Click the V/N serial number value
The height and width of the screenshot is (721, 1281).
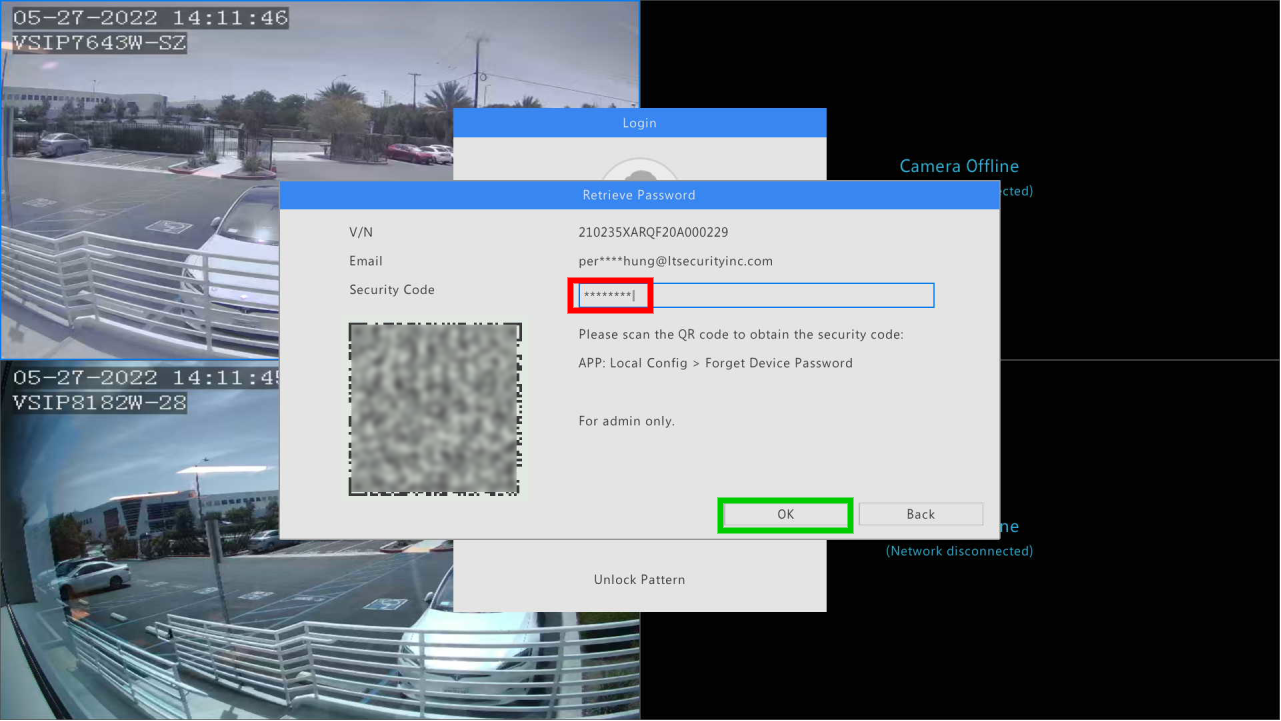653,232
